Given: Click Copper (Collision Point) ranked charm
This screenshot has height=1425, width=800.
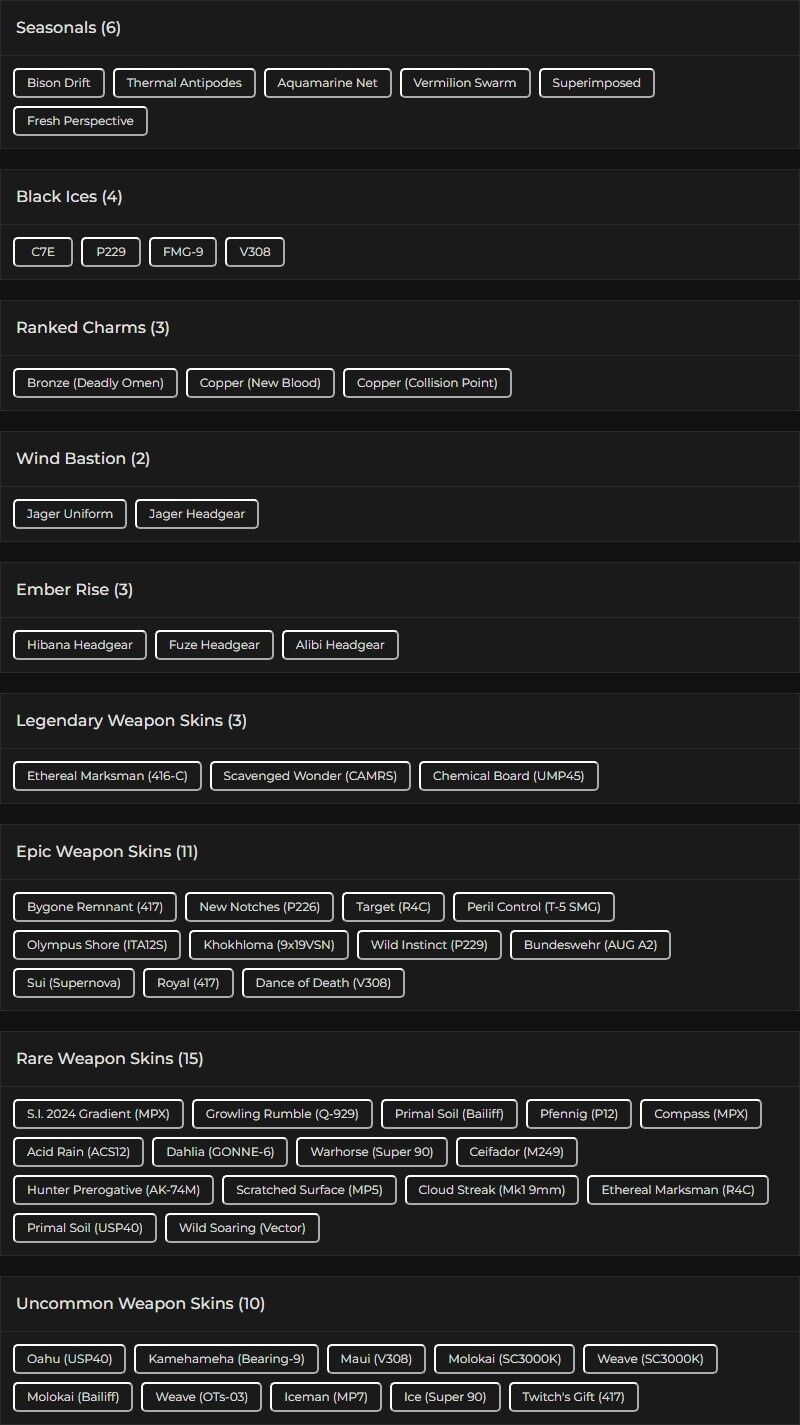Looking at the screenshot, I should coord(427,383).
